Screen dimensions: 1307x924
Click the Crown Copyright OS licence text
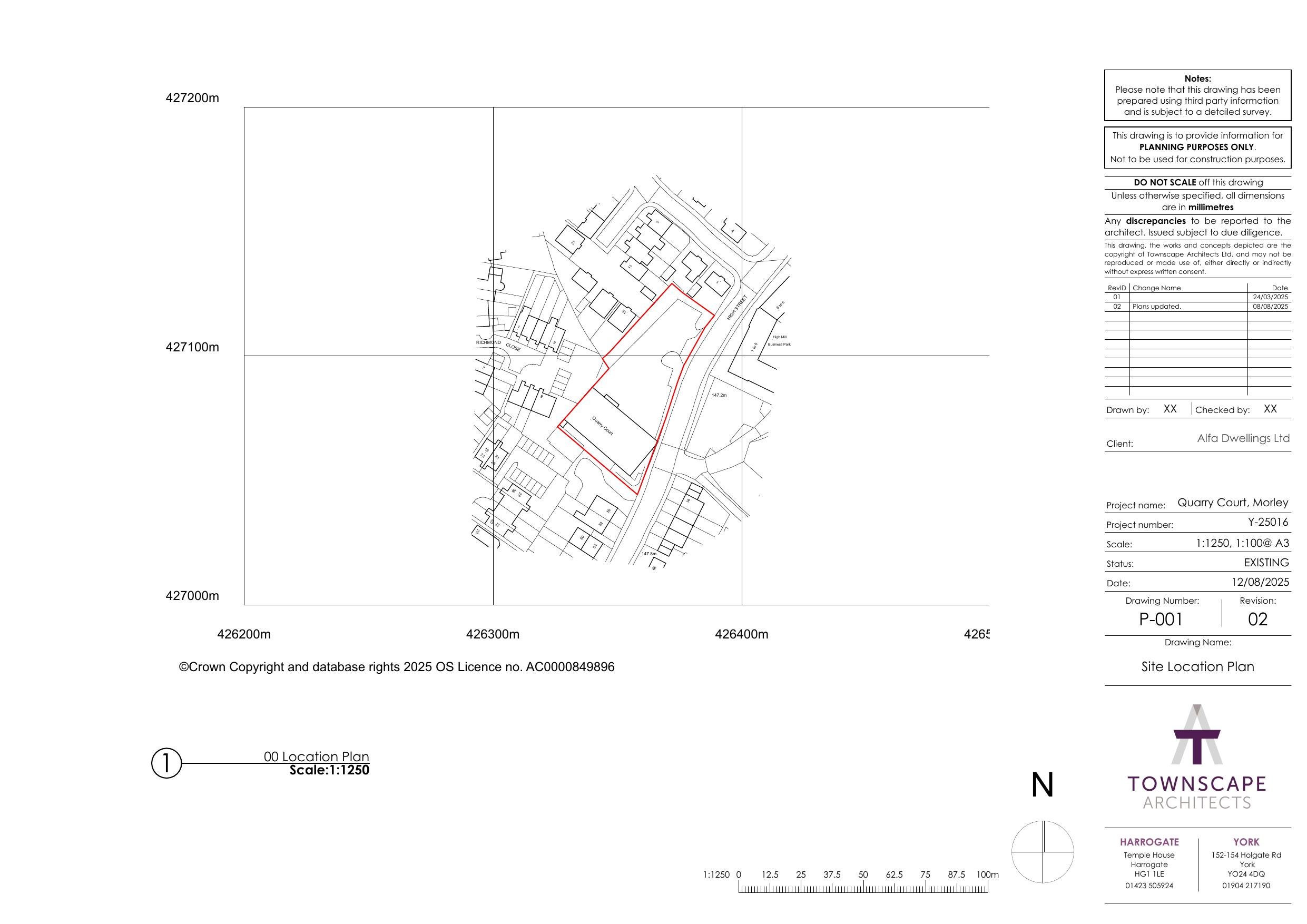tap(397, 667)
